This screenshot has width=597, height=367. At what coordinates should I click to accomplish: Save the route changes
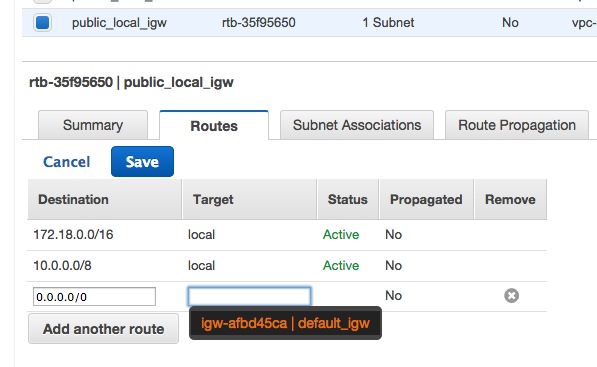pyautogui.click(x=142, y=162)
